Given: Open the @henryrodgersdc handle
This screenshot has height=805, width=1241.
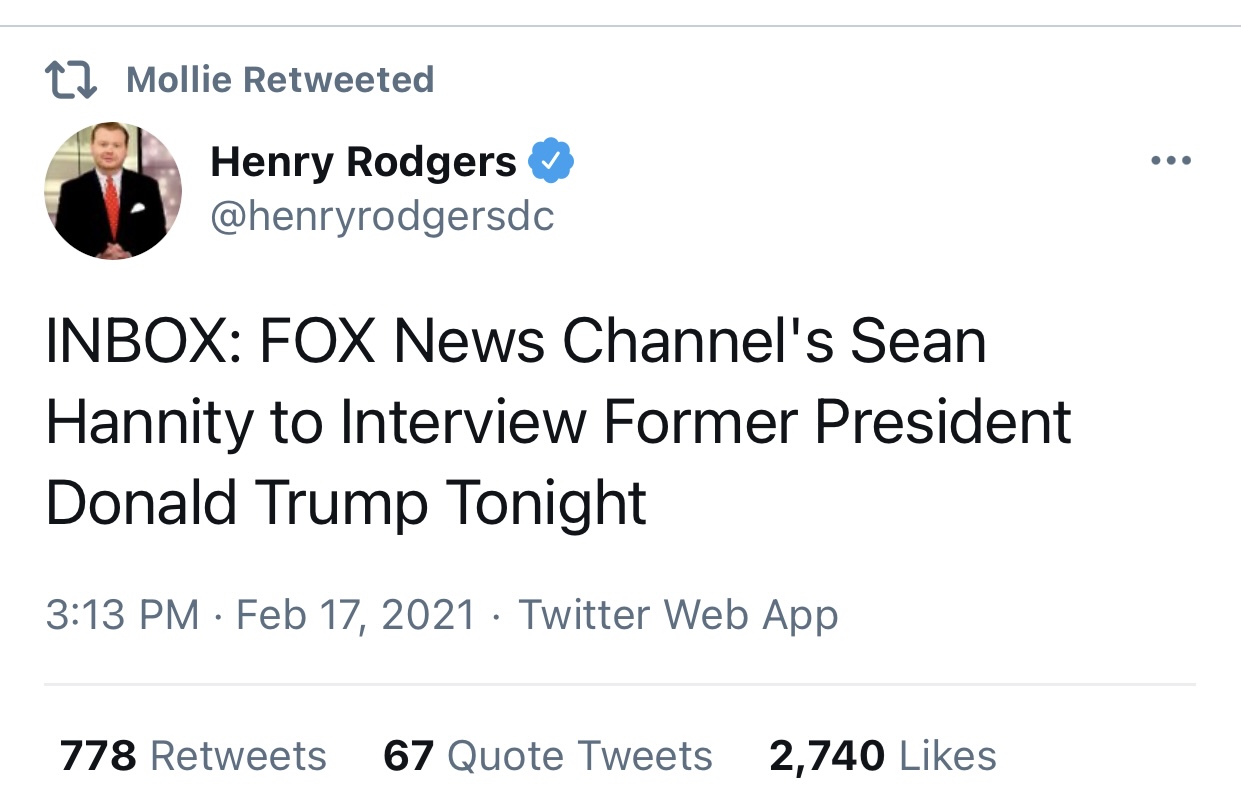Looking at the screenshot, I should (x=382, y=216).
